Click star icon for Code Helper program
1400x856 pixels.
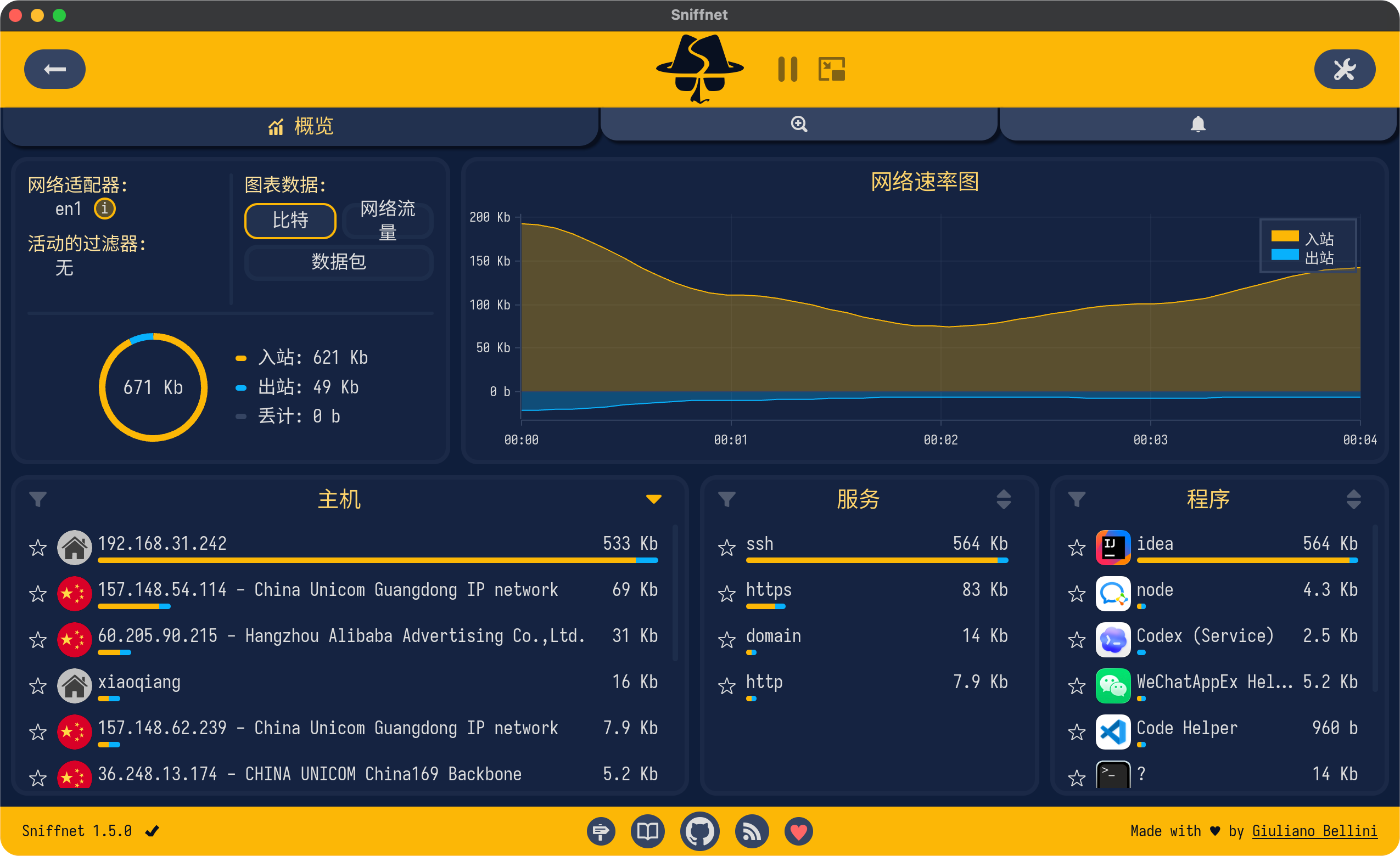pyautogui.click(x=1077, y=731)
